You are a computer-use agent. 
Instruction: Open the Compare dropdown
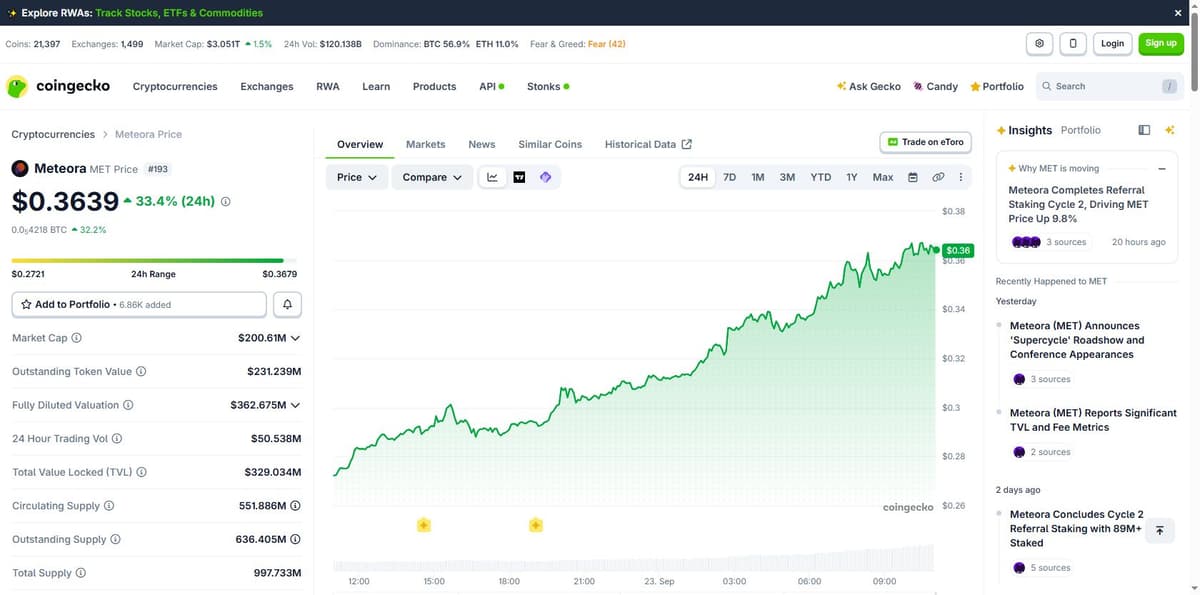(x=432, y=177)
